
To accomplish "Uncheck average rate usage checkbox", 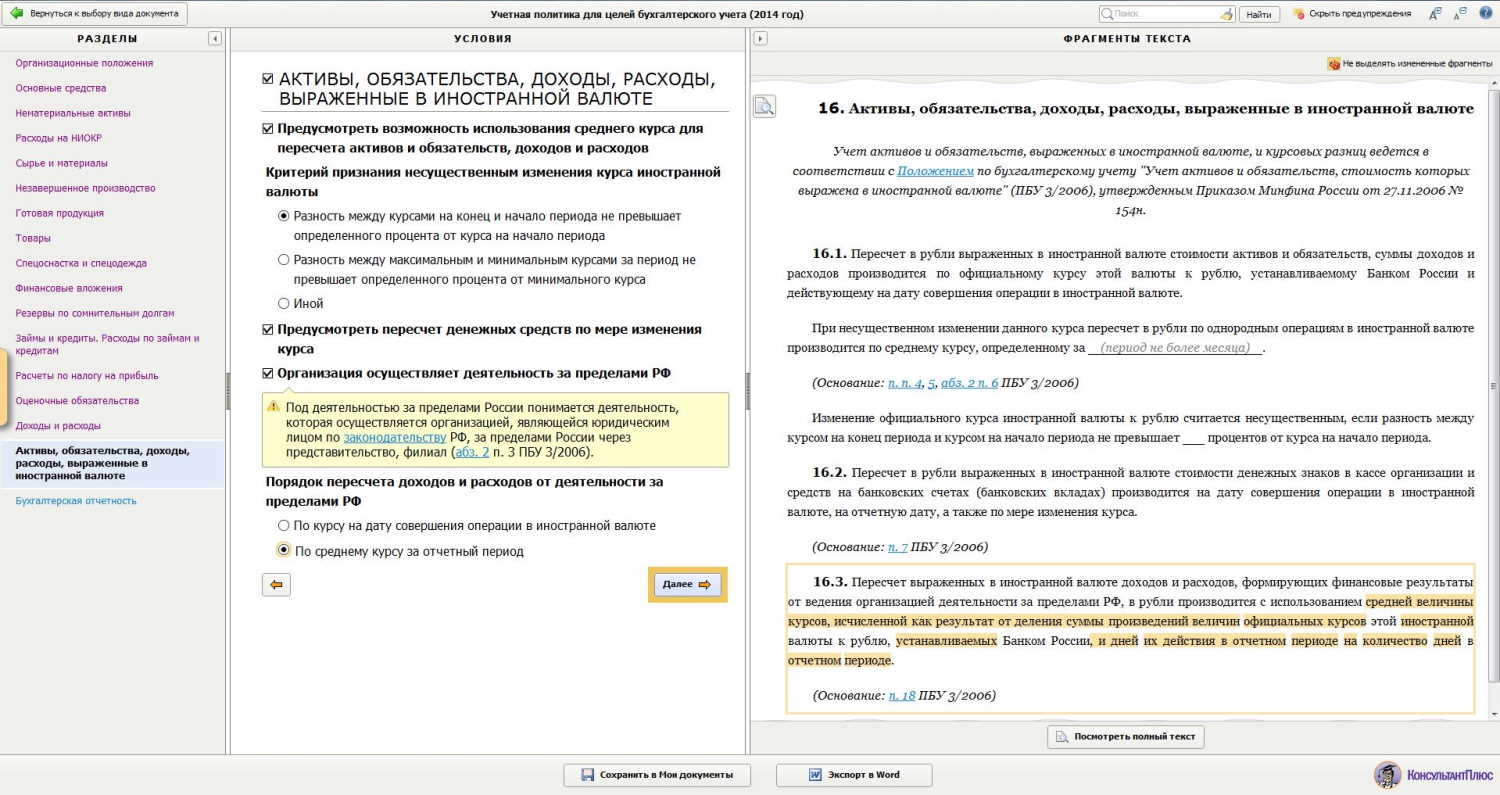I will (x=267, y=129).
